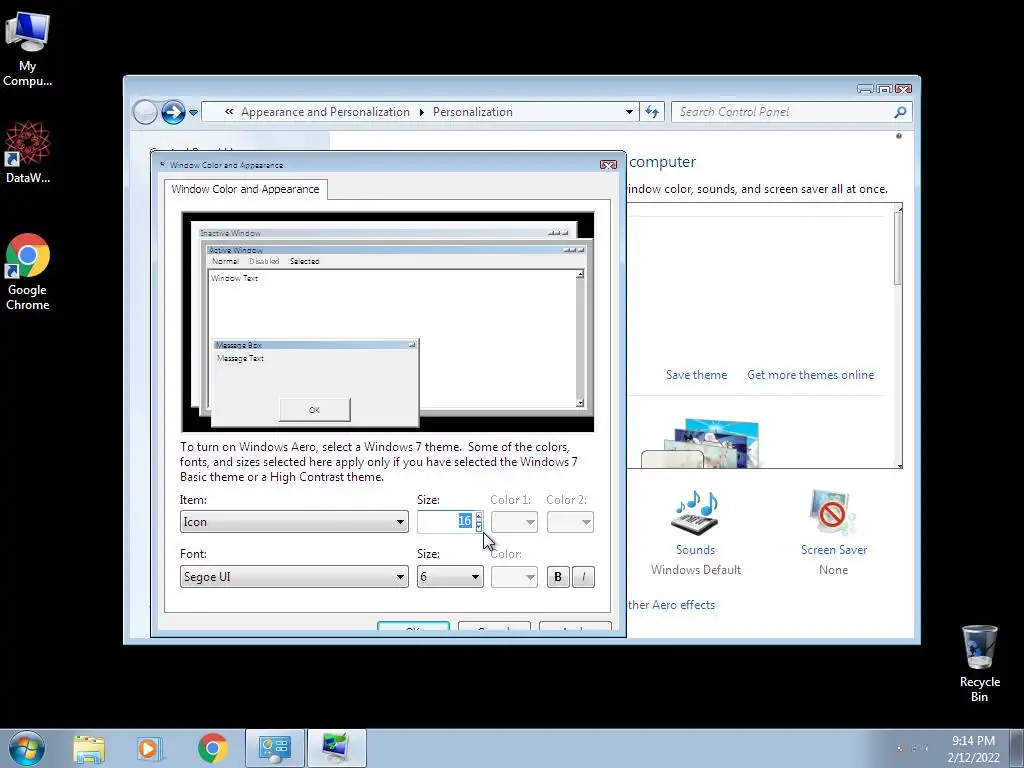Open the font Size dropdown showing 6
1024x768 pixels.
[450, 577]
